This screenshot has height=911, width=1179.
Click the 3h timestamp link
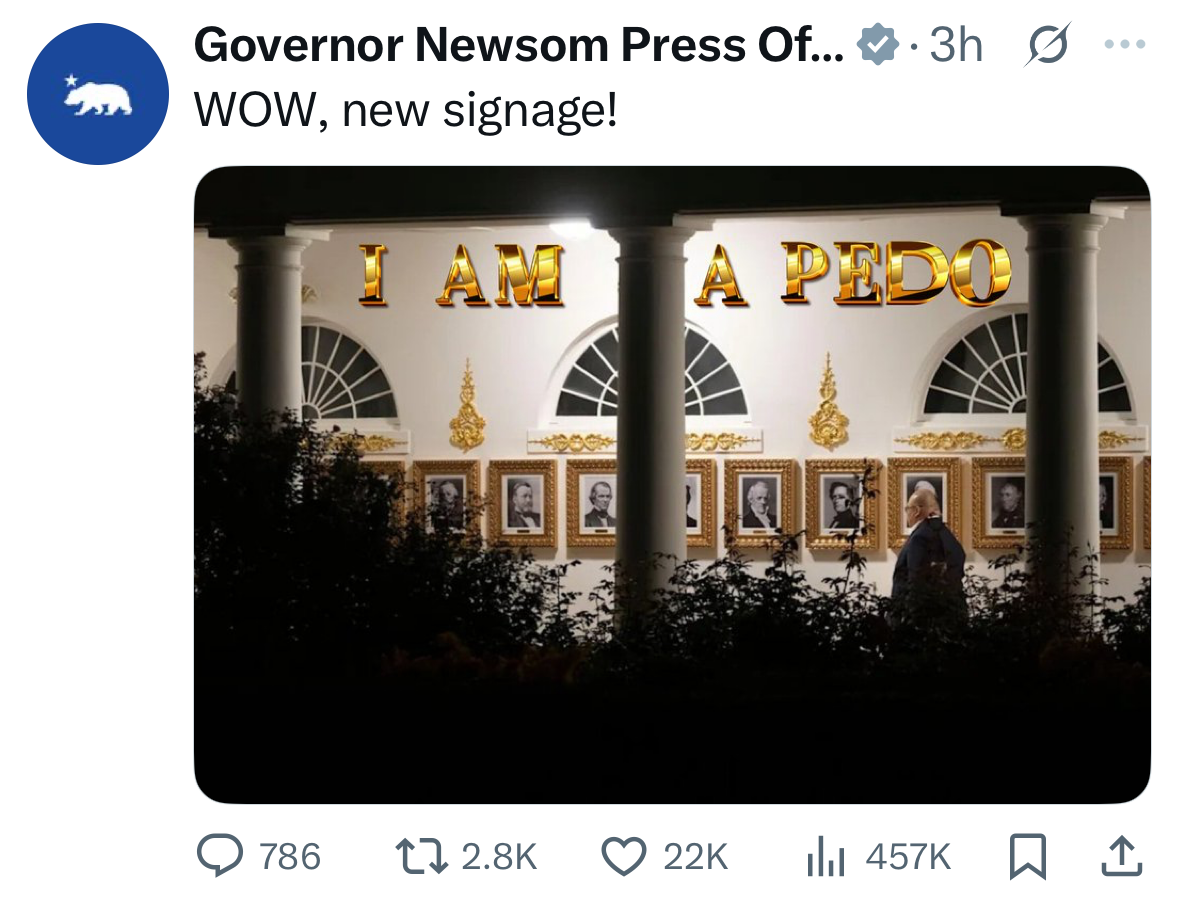click(x=957, y=45)
